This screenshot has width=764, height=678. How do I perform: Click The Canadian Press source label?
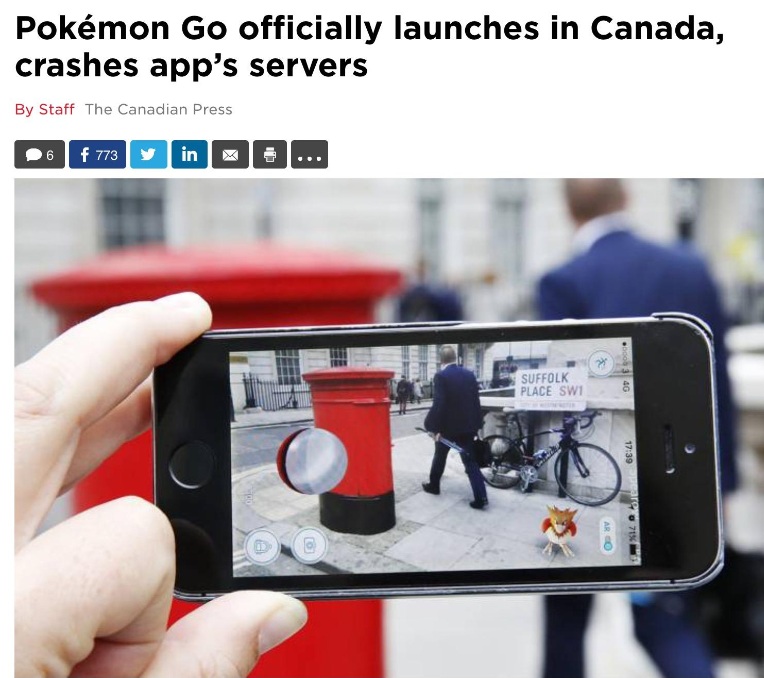159,109
